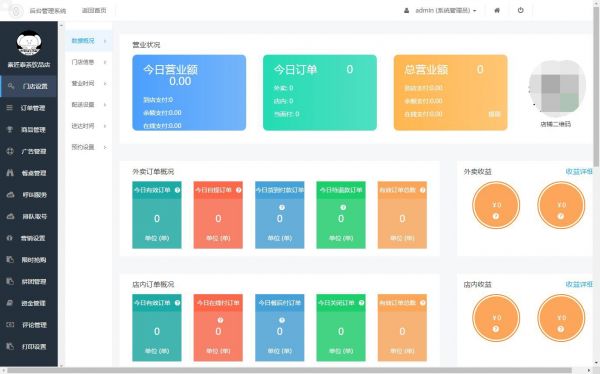Click help icon on orange 外卖订单概况 card

point(422,190)
